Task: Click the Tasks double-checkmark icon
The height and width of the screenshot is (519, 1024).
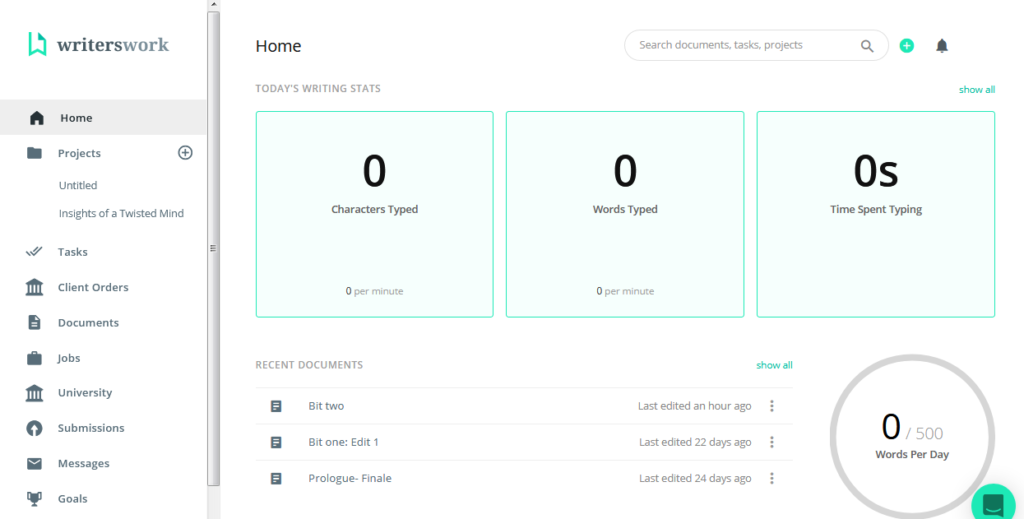Action: pyautogui.click(x=34, y=251)
